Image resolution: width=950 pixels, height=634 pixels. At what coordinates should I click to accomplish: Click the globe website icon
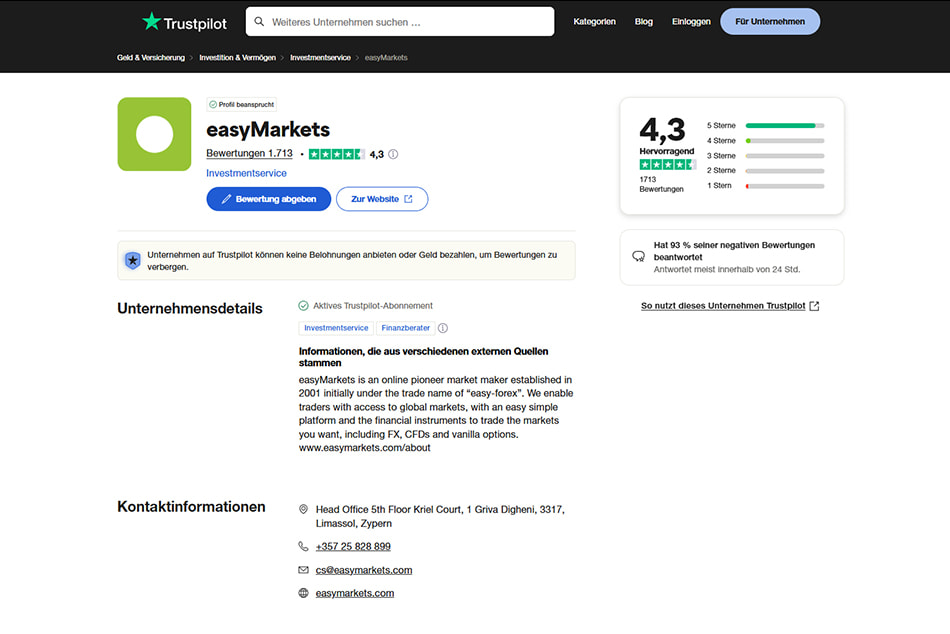click(304, 593)
